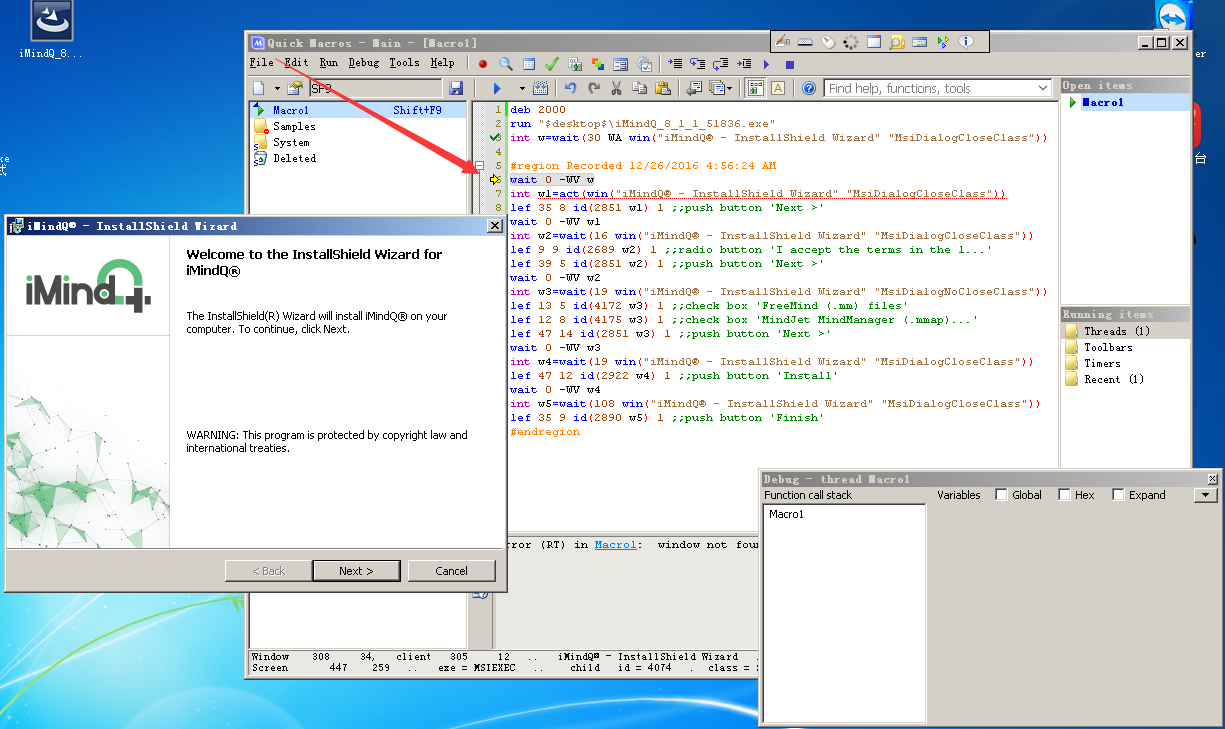Screen dimensions: 1225x729
Task: Run macro with the large blue play icon
Action: pyautogui.click(x=497, y=88)
